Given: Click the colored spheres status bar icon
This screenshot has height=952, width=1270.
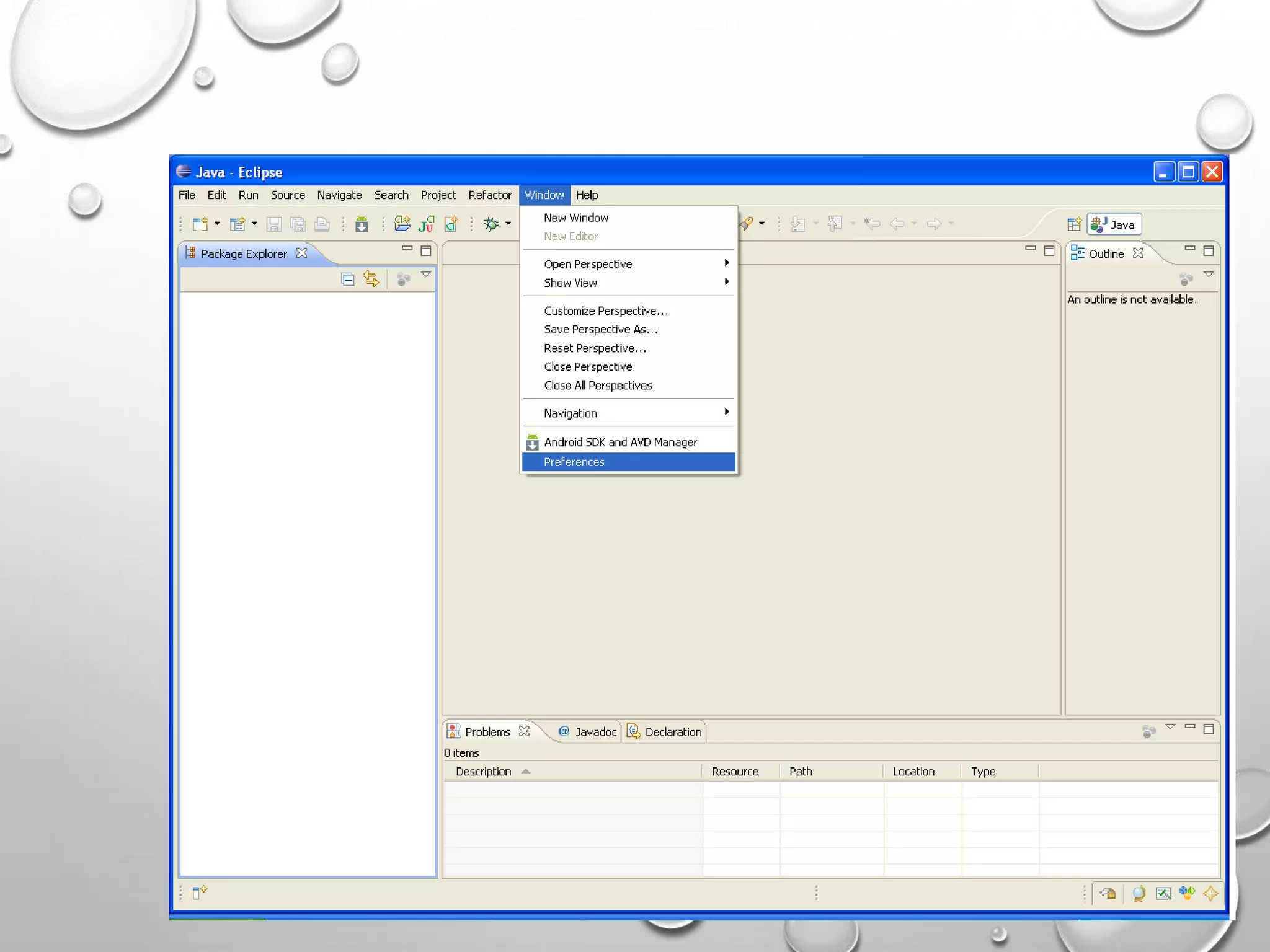Looking at the screenshot, I should (1187, 893).
